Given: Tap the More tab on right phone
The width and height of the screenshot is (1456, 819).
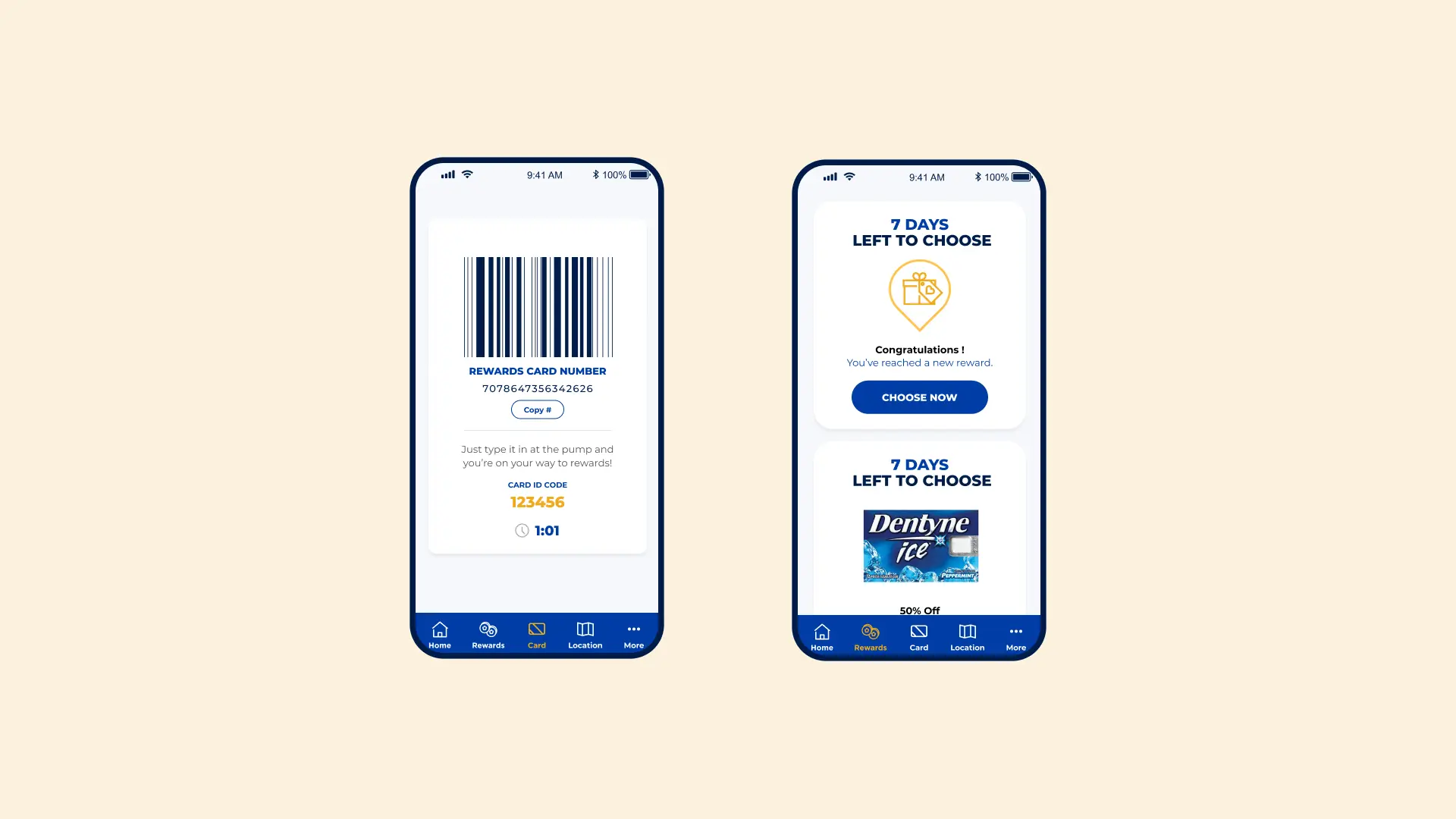Looking at the screenshot, I should [x=1015, y=636].
